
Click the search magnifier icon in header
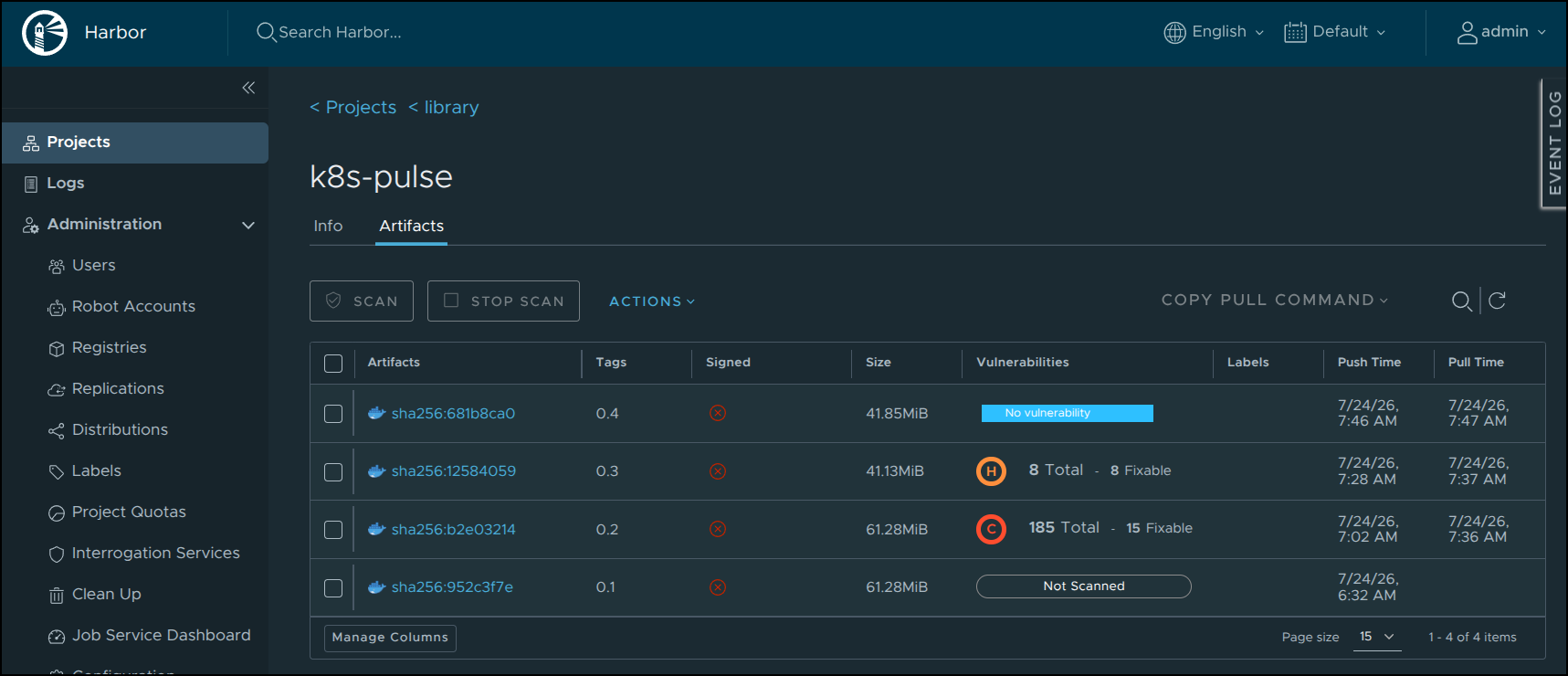(x=266, y=33)
